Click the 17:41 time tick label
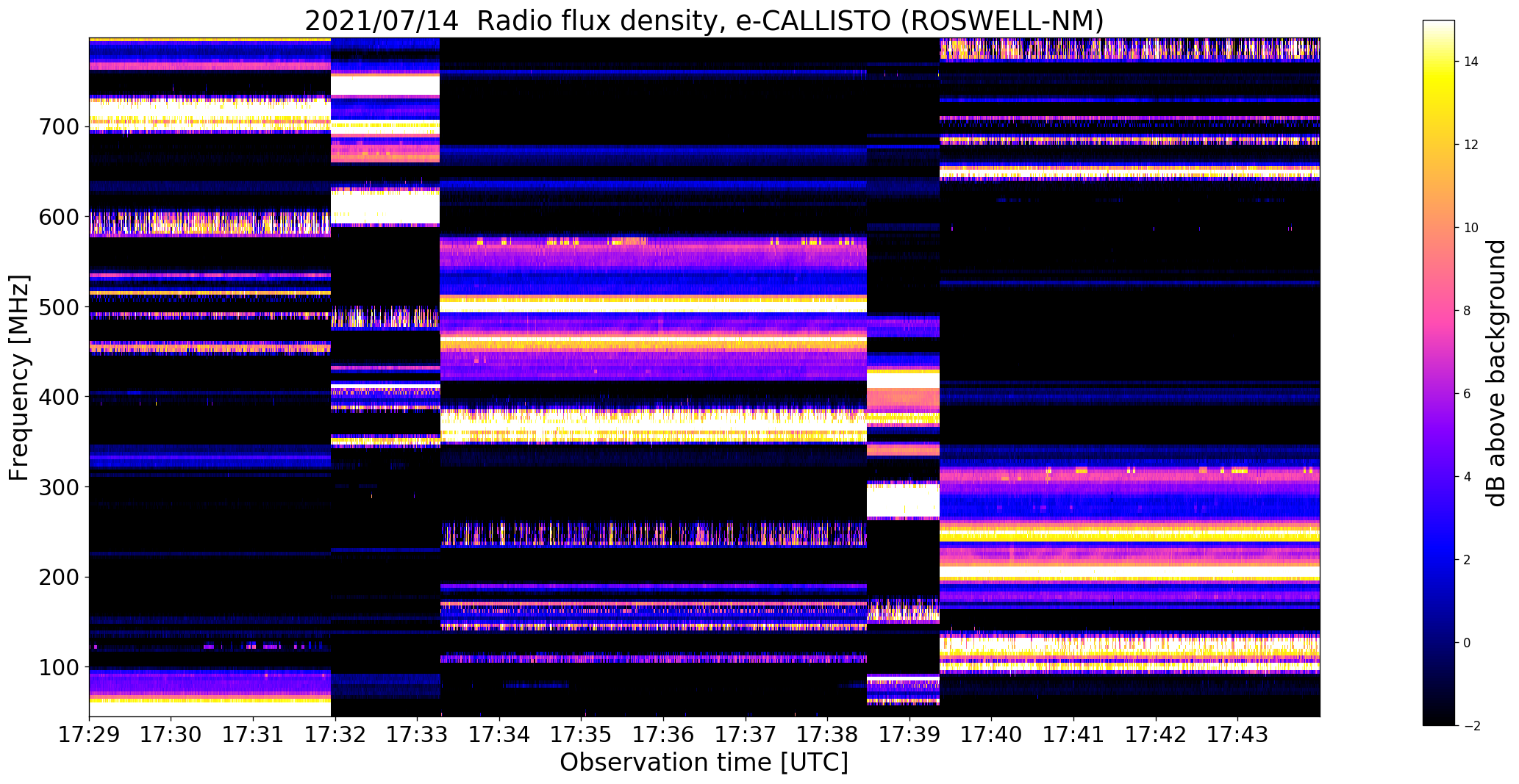 pos(1074,734)
